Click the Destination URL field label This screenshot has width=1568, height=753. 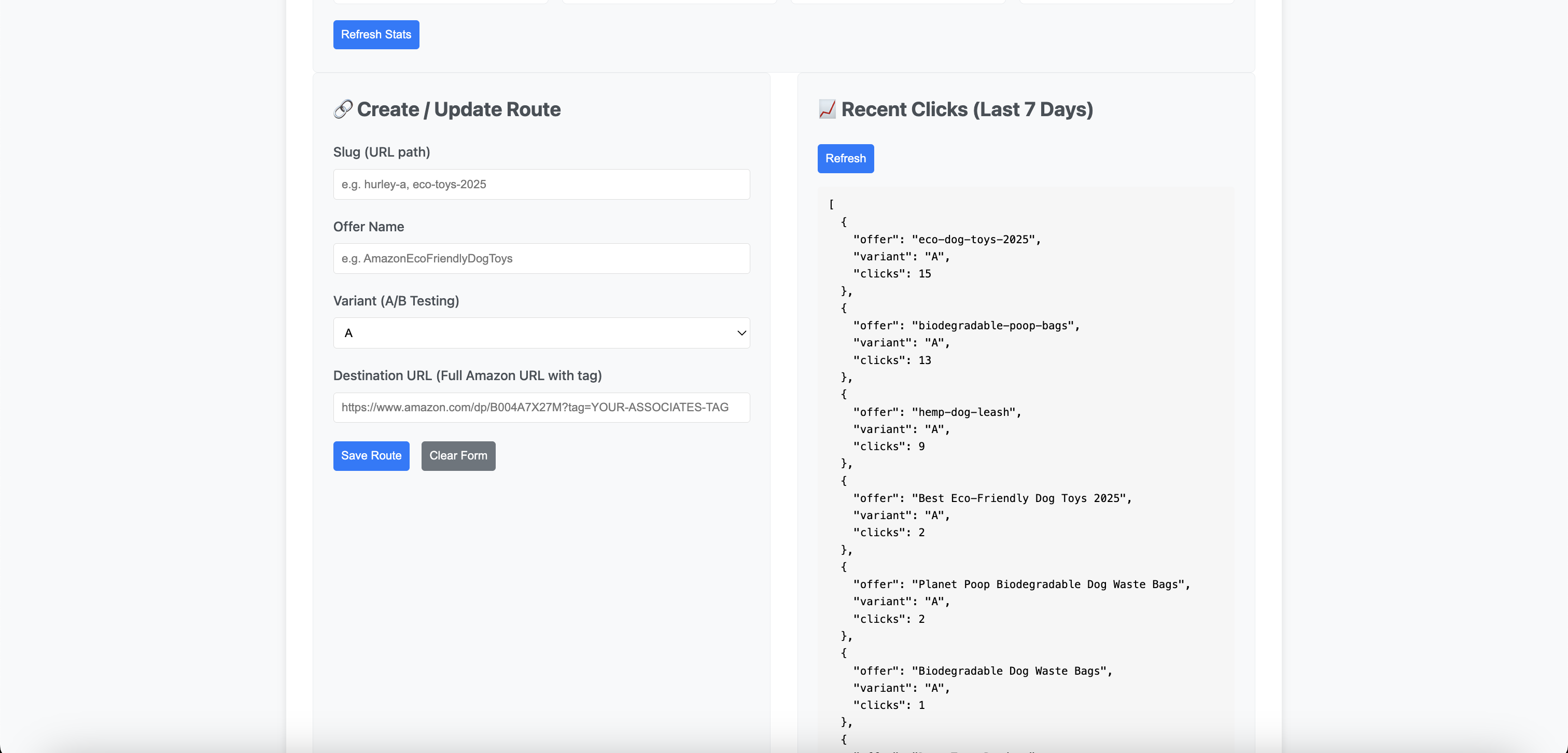point(467,375)
